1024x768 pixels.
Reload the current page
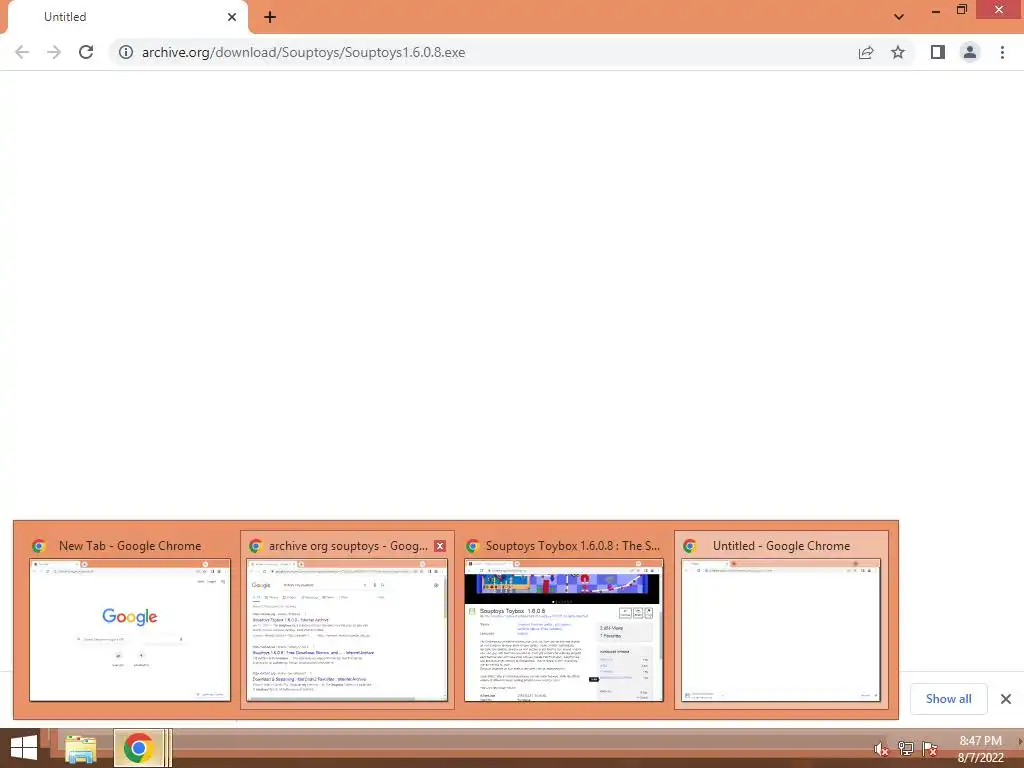(x=86, y=52)
